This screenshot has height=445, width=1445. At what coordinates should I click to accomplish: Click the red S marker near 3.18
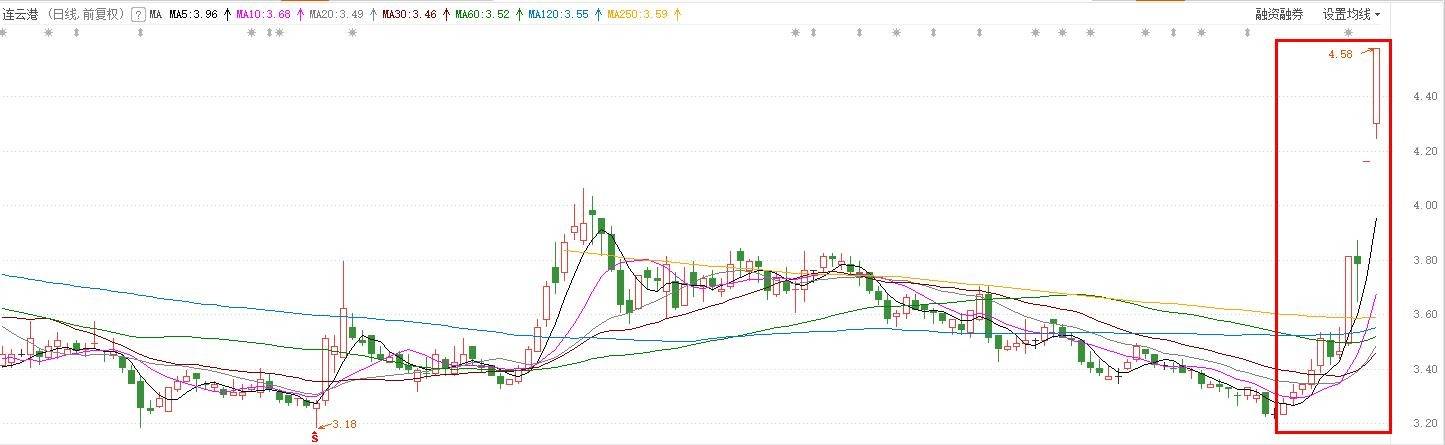tap(316, 436)
